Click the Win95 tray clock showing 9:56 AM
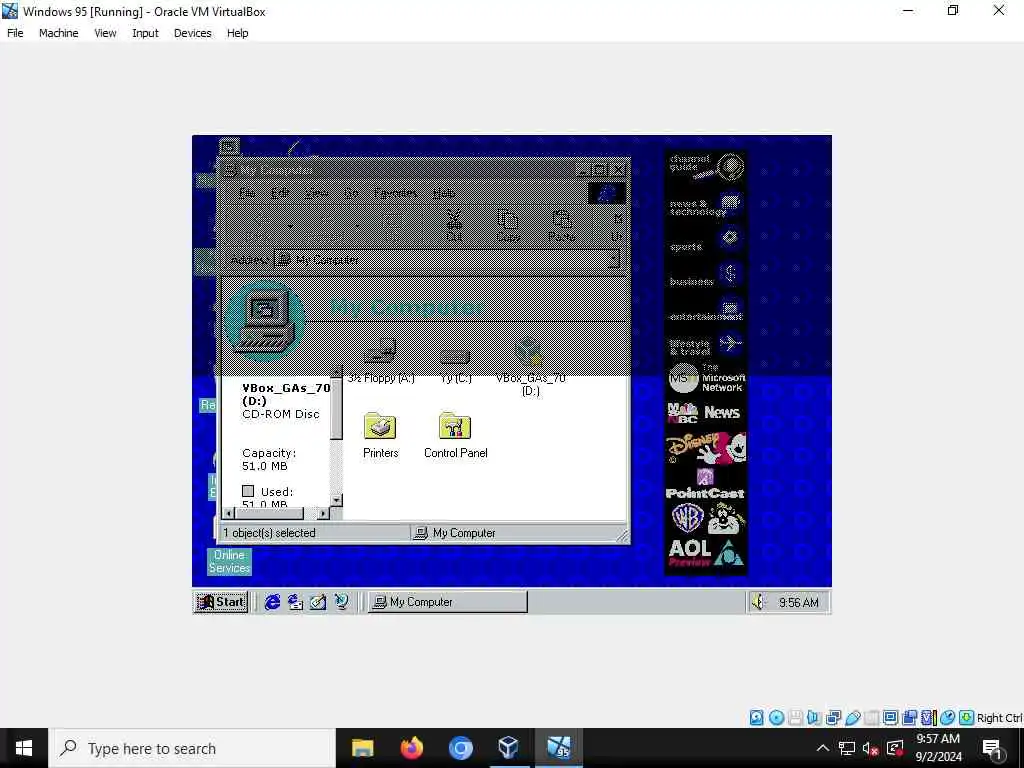Image resolution: width=1024 pixels, height=768 pixels. pos(798,602)
